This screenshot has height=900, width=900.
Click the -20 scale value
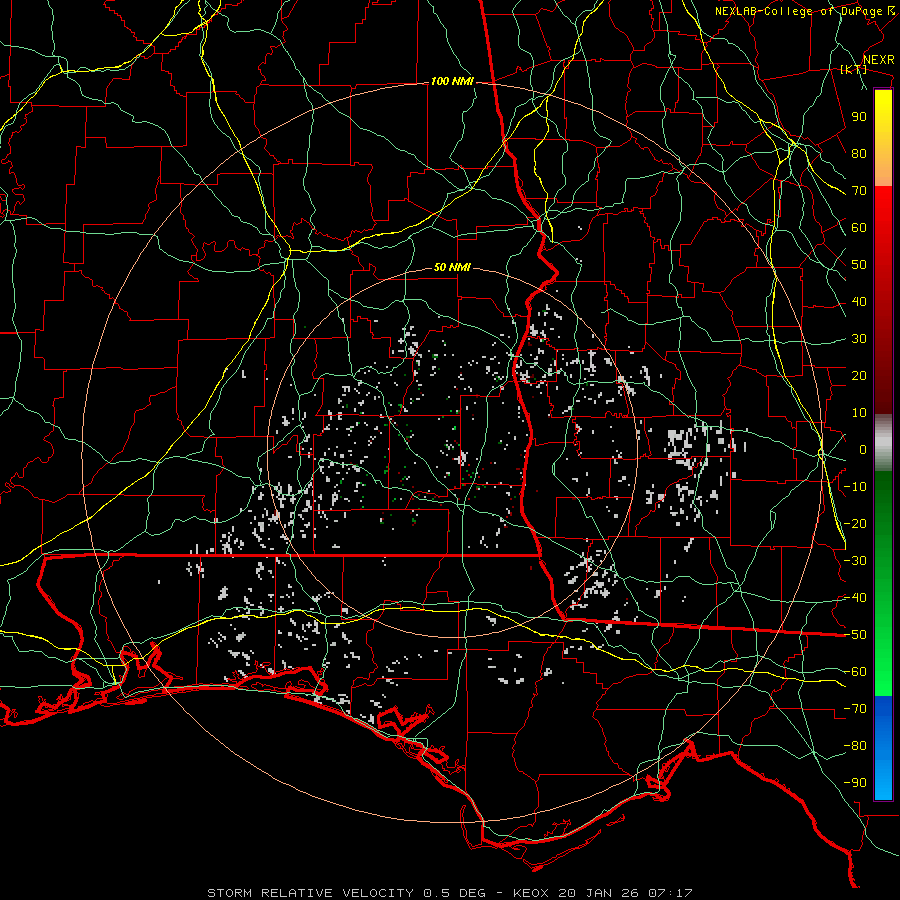click(855, 523)
